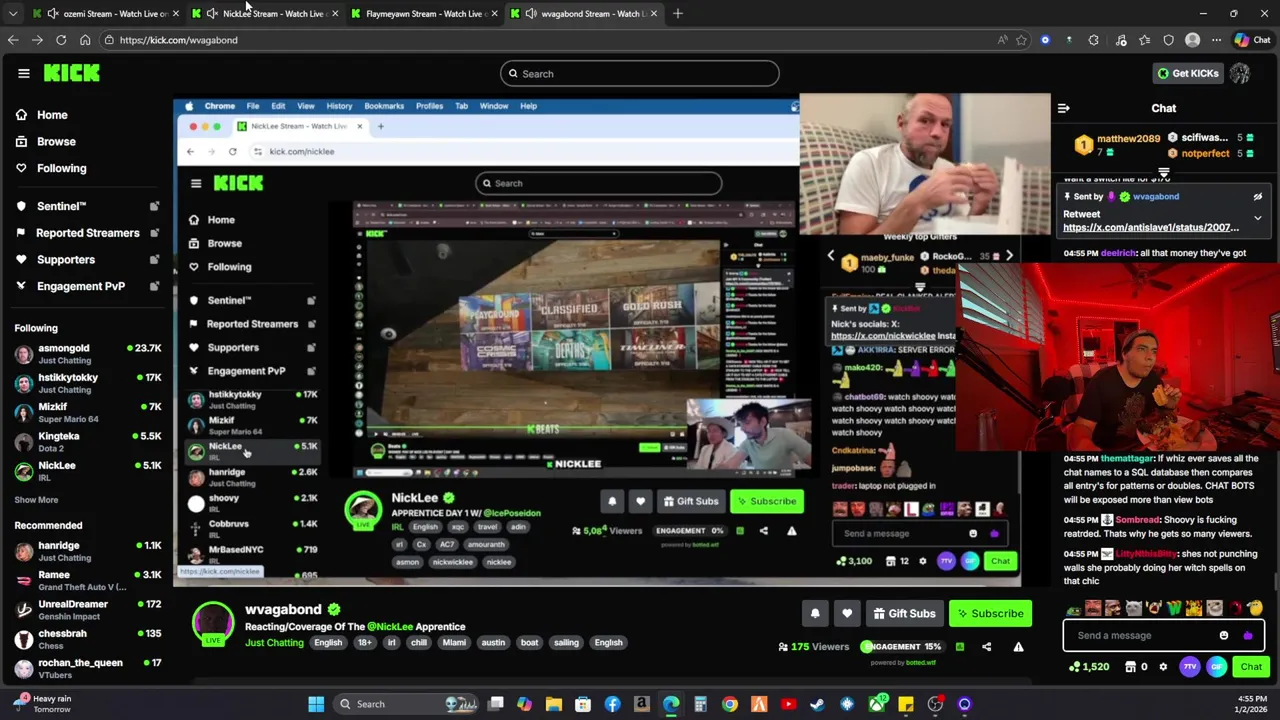Mute the wvagabond Stream tab audio
The height and width of the screenshot is (720, 1280).
tap(531, 14)
